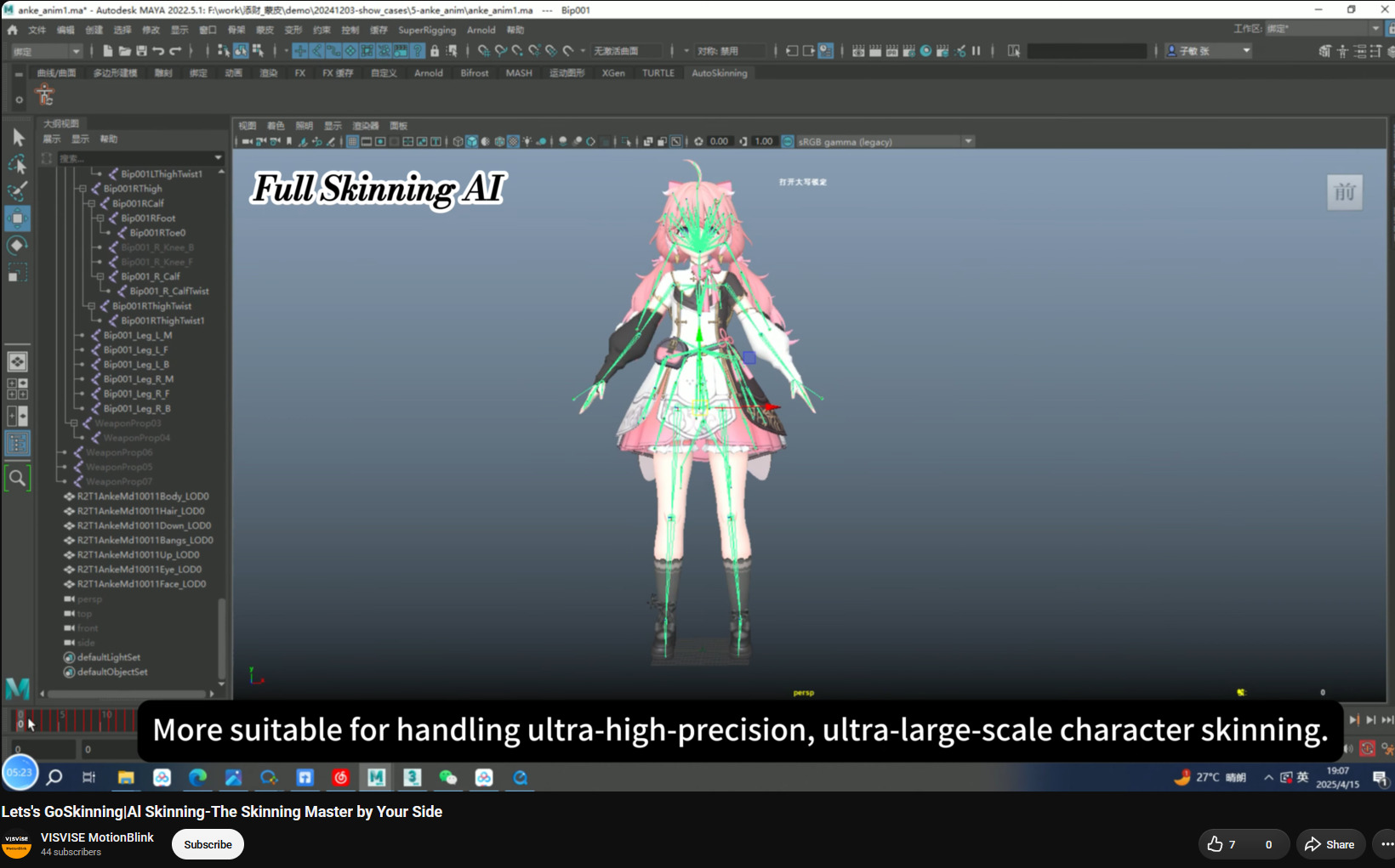The image size is (1395, 868).
Task: Click the Open Scene folder icon
Action: click(x=125, y=51)
